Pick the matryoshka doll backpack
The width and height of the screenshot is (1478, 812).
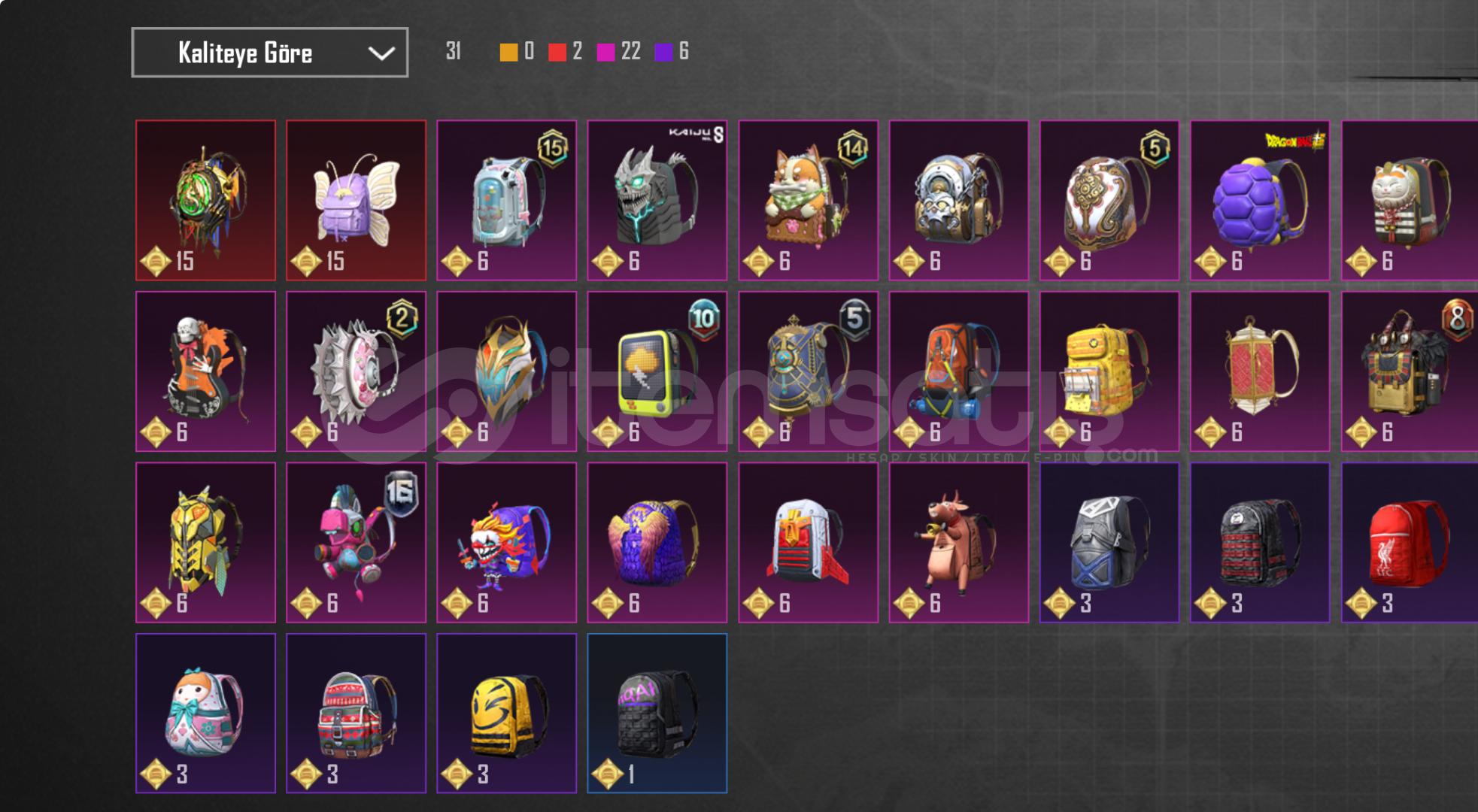click(205, 714)
